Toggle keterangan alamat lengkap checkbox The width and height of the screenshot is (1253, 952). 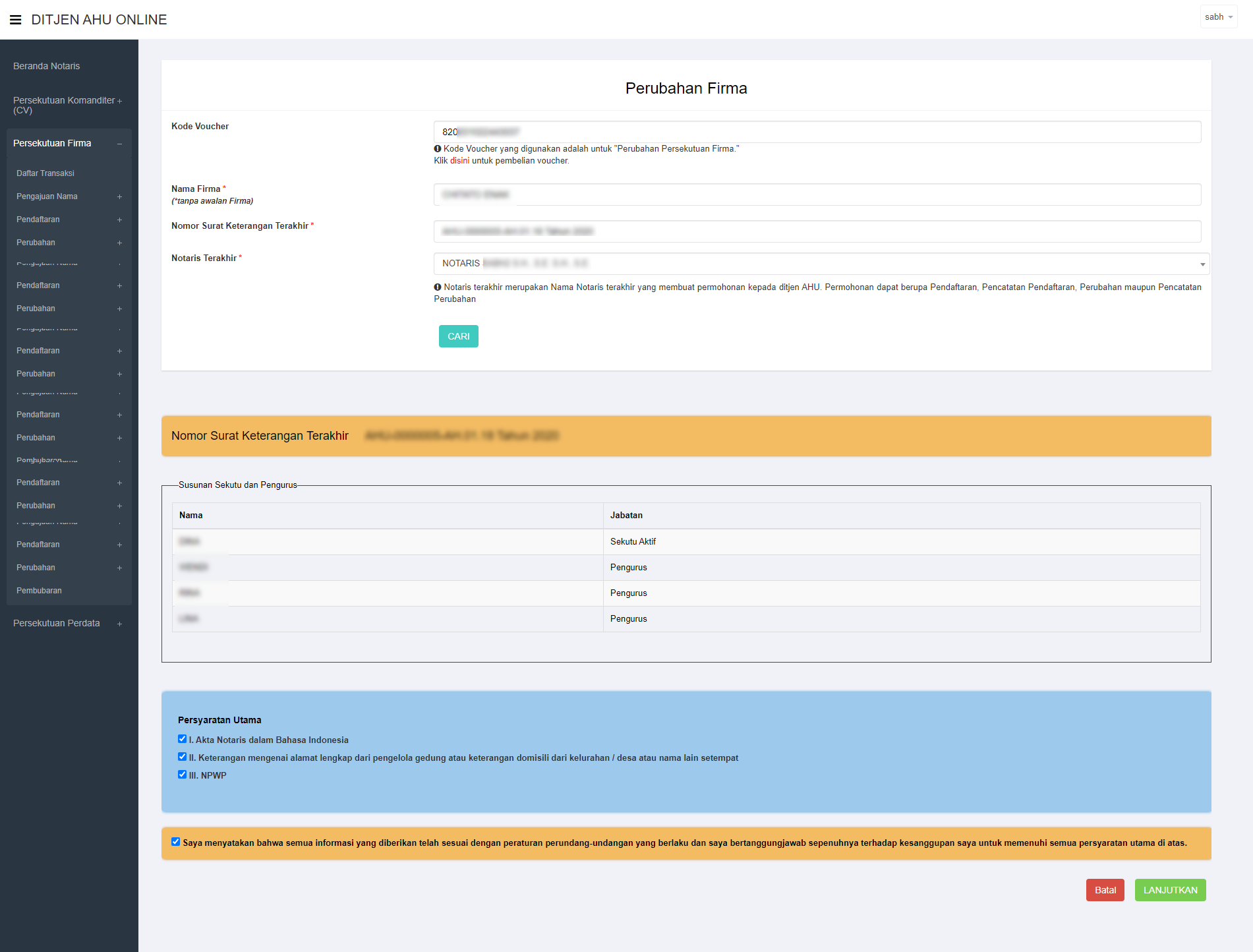pos(182,757)
